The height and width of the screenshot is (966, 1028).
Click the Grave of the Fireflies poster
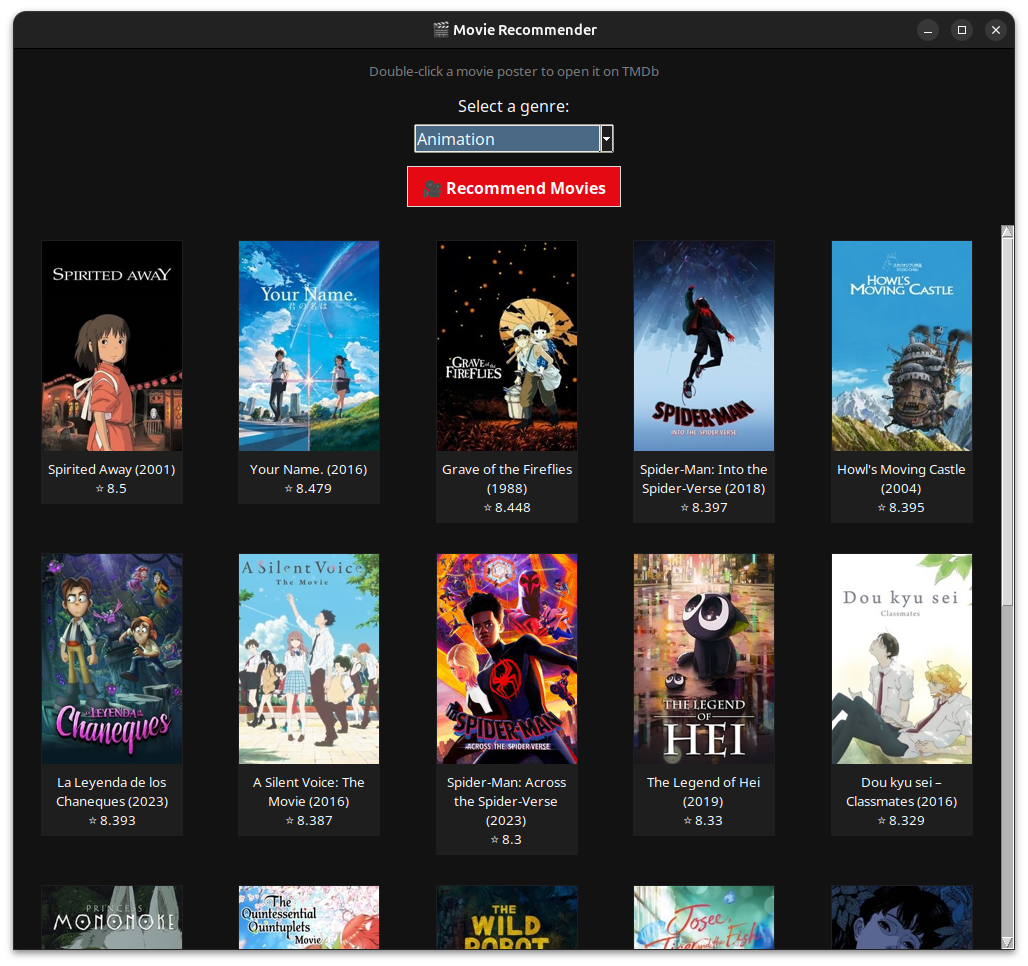pyautogui.click(x=507, y=346)
